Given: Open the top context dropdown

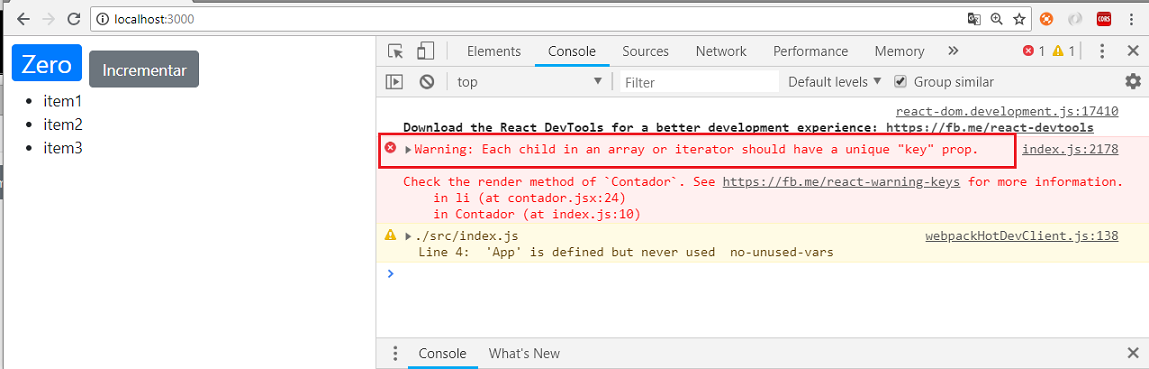Looking at the screenshot, I should coord(529,82).
